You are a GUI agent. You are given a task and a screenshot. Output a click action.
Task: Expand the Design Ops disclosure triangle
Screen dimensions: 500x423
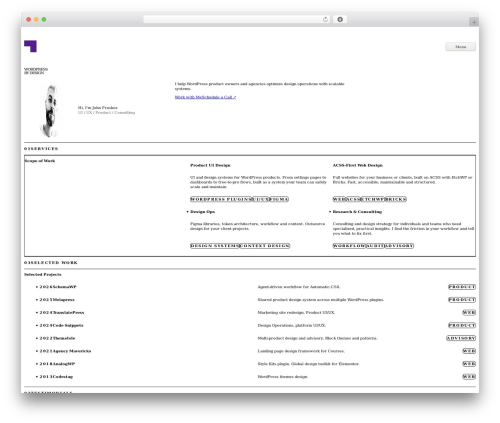tap(188, 212)
